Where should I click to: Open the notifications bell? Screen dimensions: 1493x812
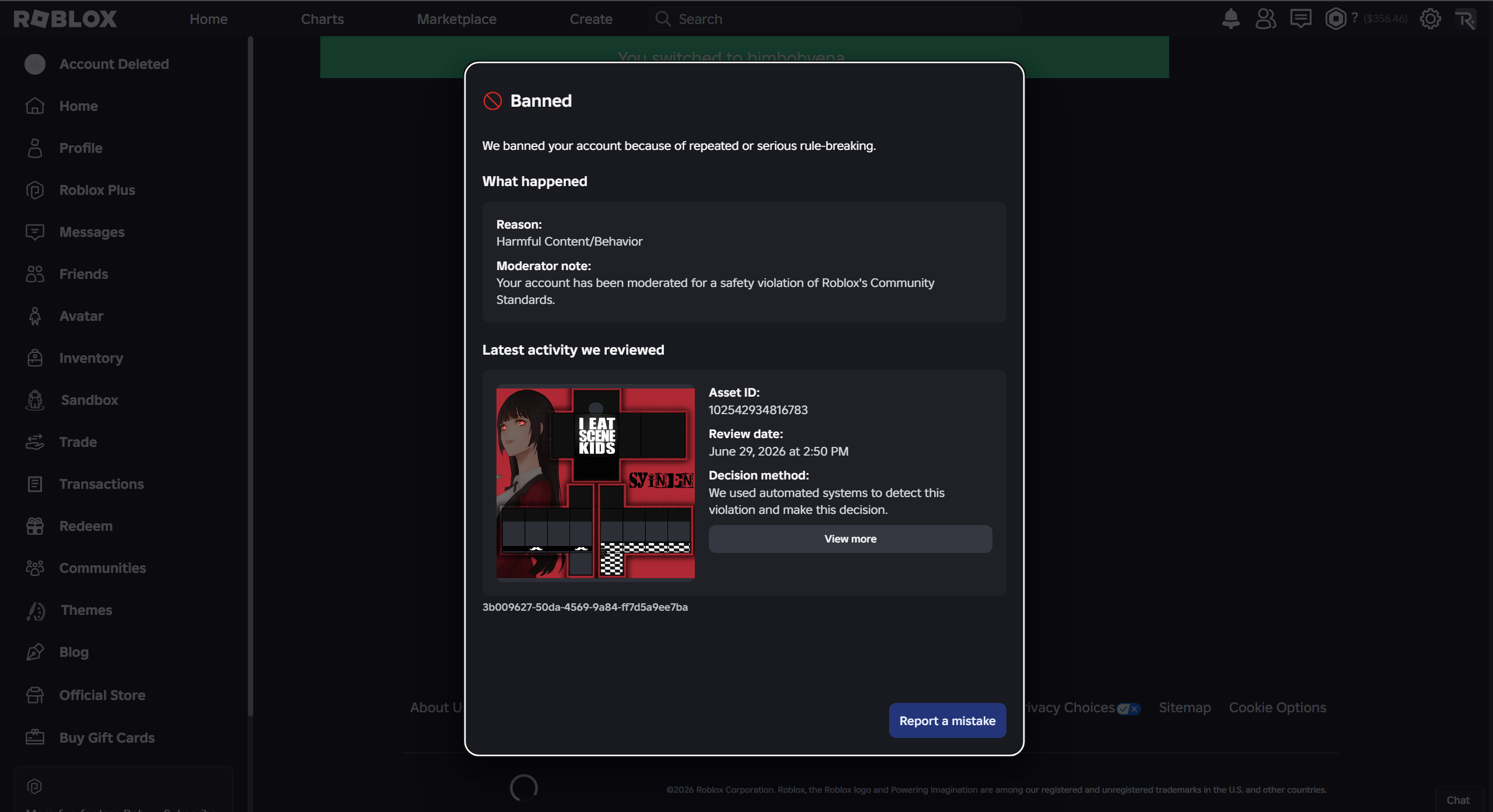coord(1230,19)
